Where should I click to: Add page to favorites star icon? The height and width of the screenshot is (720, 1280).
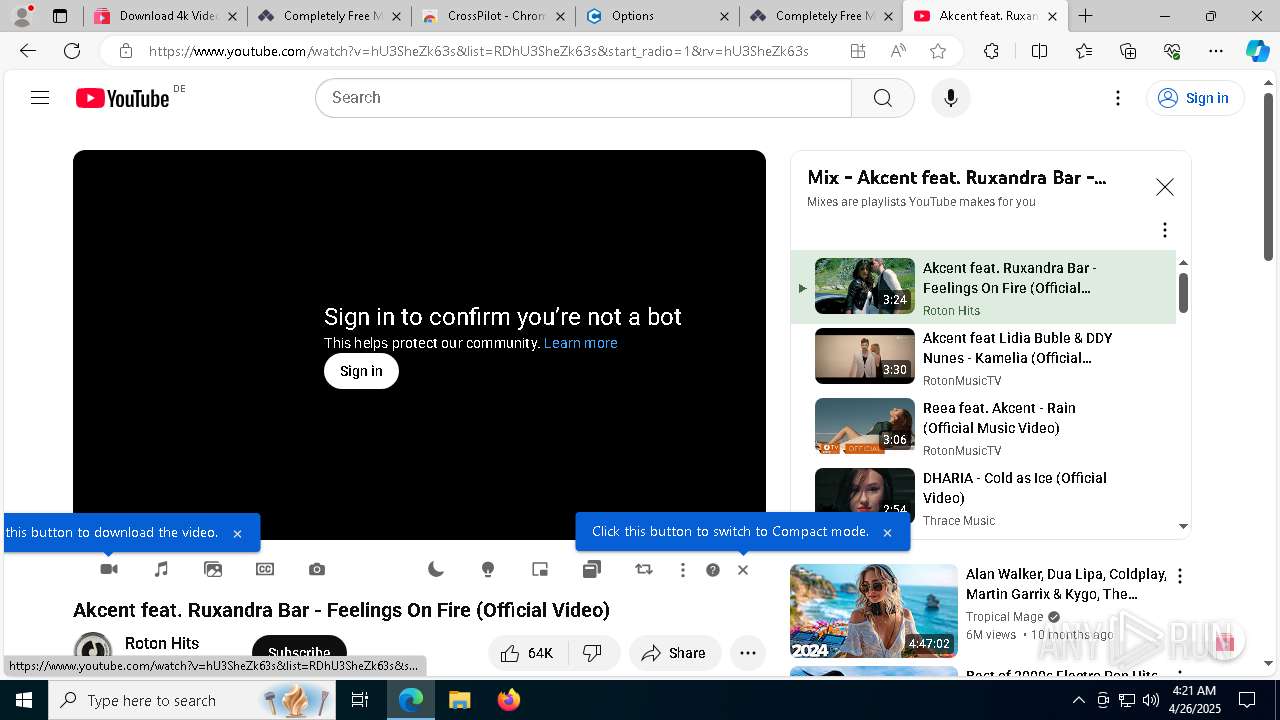pos(938,51)
